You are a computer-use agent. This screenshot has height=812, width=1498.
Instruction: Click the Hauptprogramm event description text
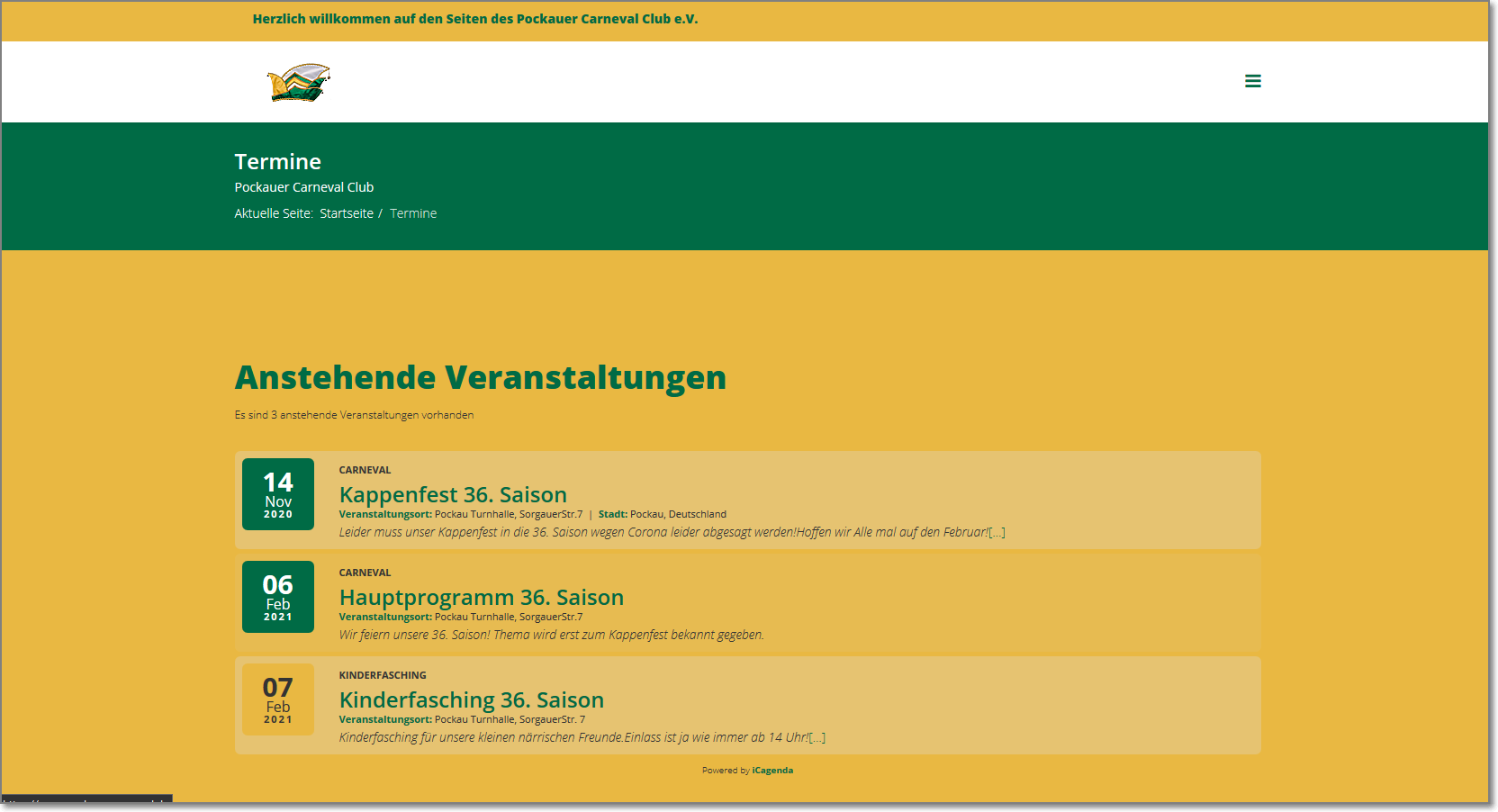551,636
